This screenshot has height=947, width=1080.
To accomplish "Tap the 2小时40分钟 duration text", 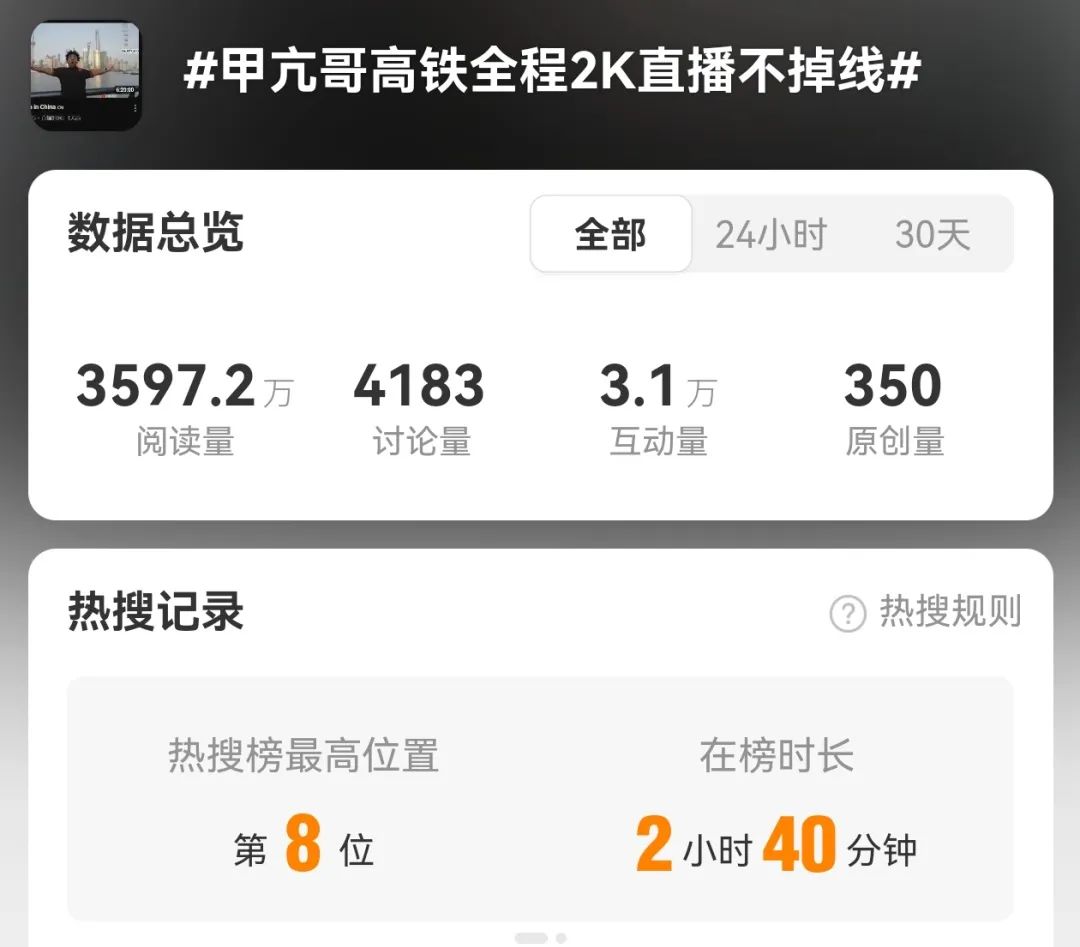I will click(776, 842).
